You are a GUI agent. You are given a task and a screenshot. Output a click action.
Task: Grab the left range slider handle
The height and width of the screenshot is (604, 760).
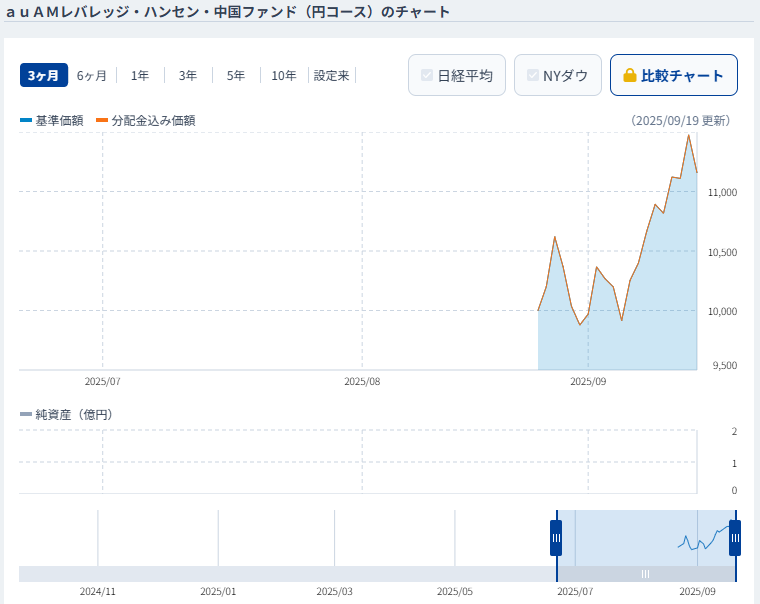click(556, 538)
